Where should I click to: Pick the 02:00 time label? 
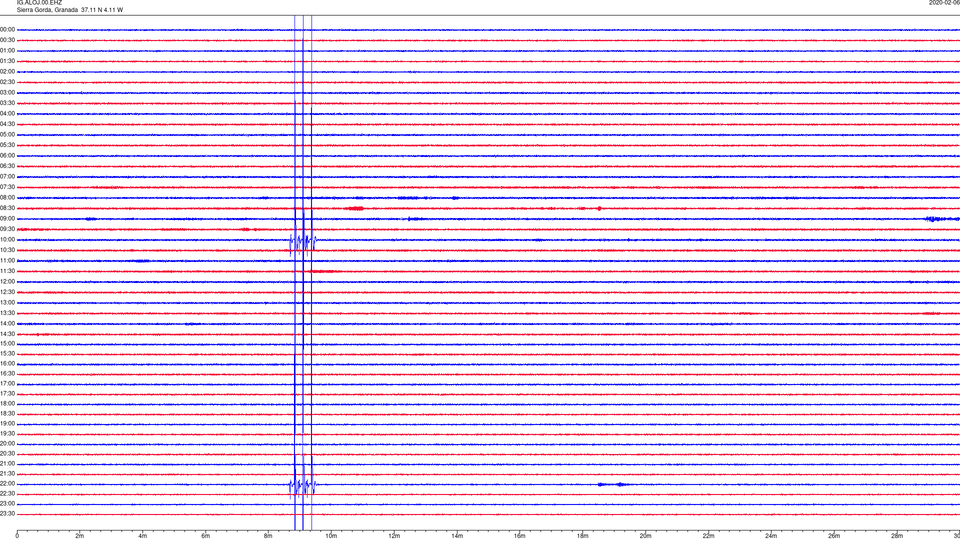7,71
